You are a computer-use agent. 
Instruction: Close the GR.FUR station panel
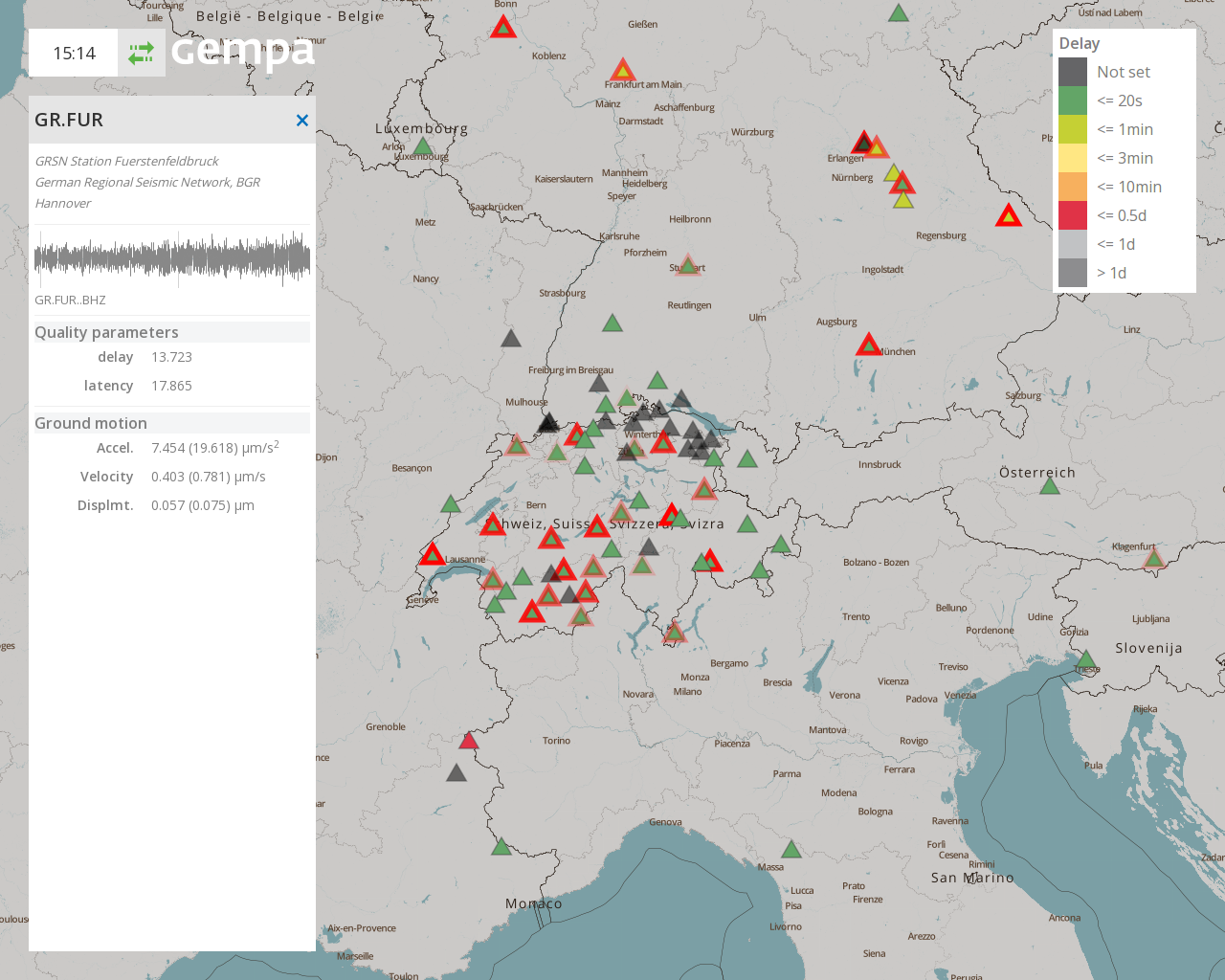pyautogui.click(x=302, y=121)
